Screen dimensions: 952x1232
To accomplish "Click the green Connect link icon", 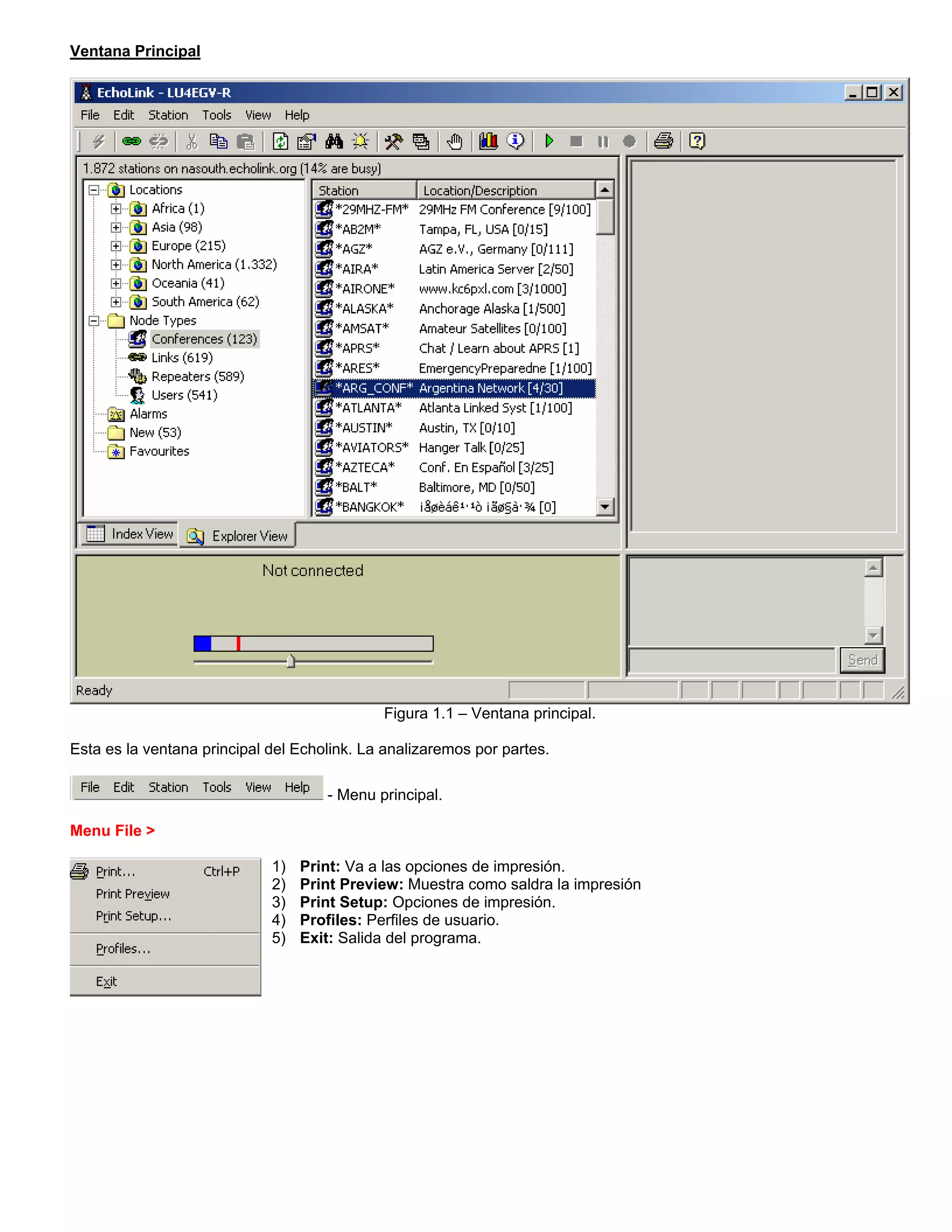I will point(132,141).
